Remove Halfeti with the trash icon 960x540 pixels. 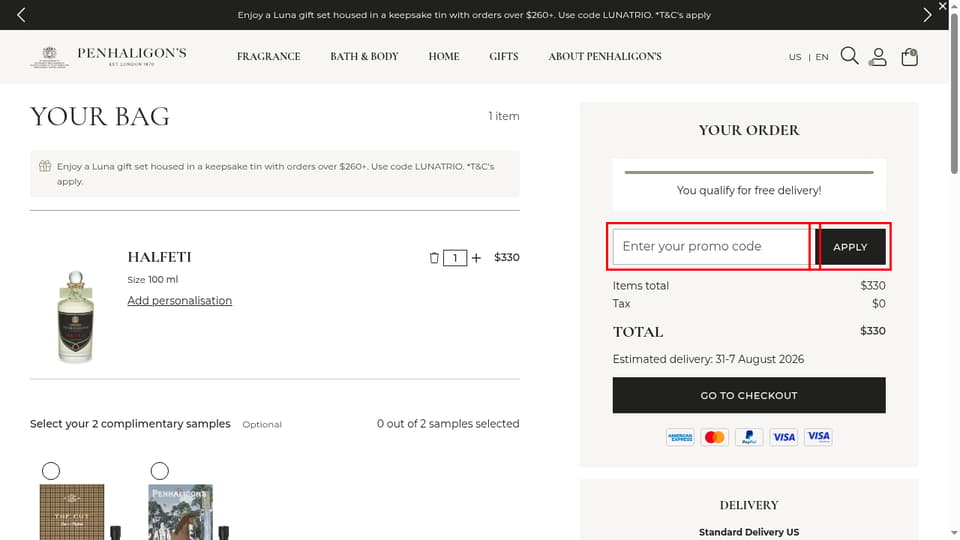[x=434, y=258]
